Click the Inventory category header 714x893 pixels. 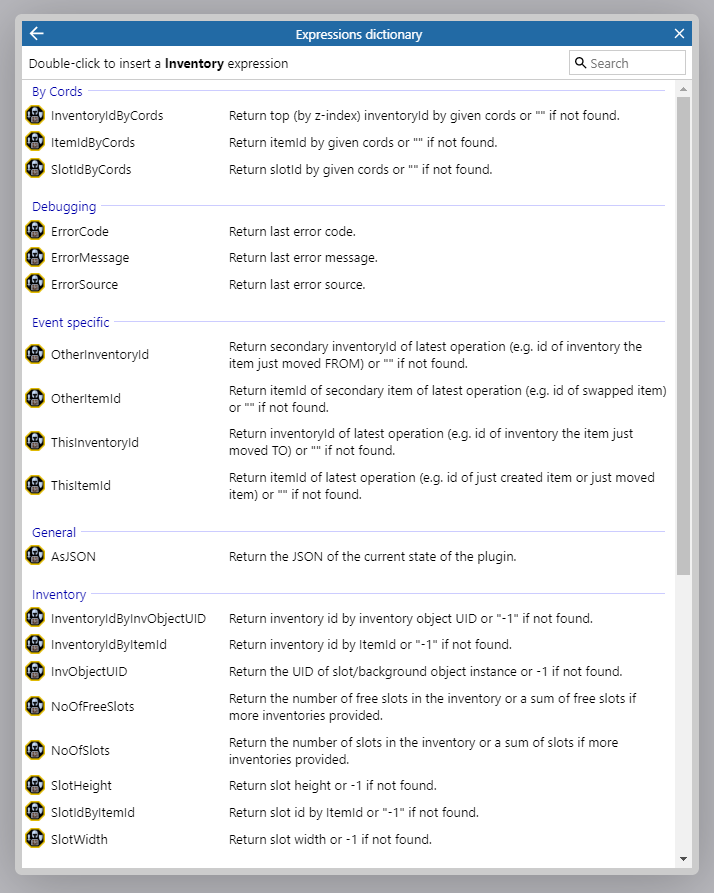click(x=59, y=594)
